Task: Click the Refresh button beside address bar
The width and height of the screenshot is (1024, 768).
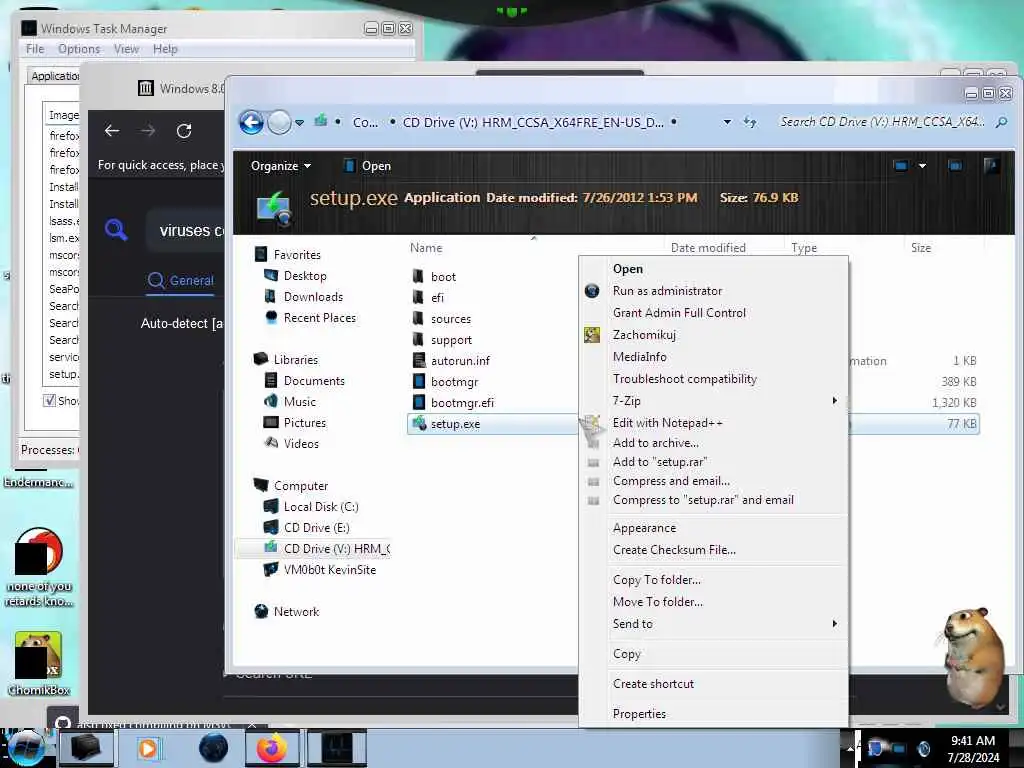Action: pos(750,122)
